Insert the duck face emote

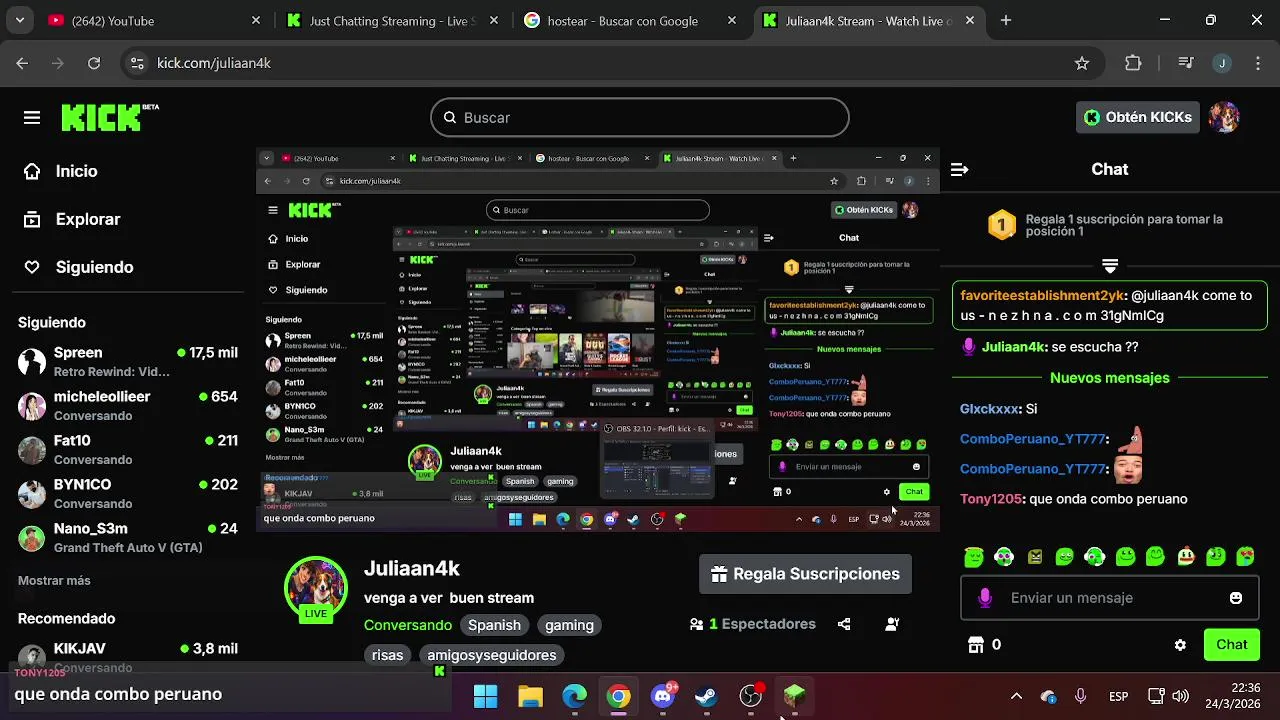pyautogui.click(x=1186, y=556)
